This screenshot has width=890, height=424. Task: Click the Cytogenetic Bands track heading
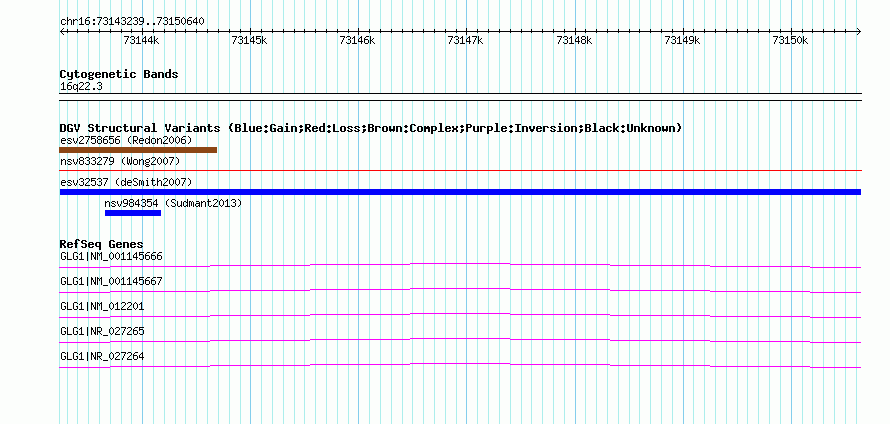[x=119, y=74]
